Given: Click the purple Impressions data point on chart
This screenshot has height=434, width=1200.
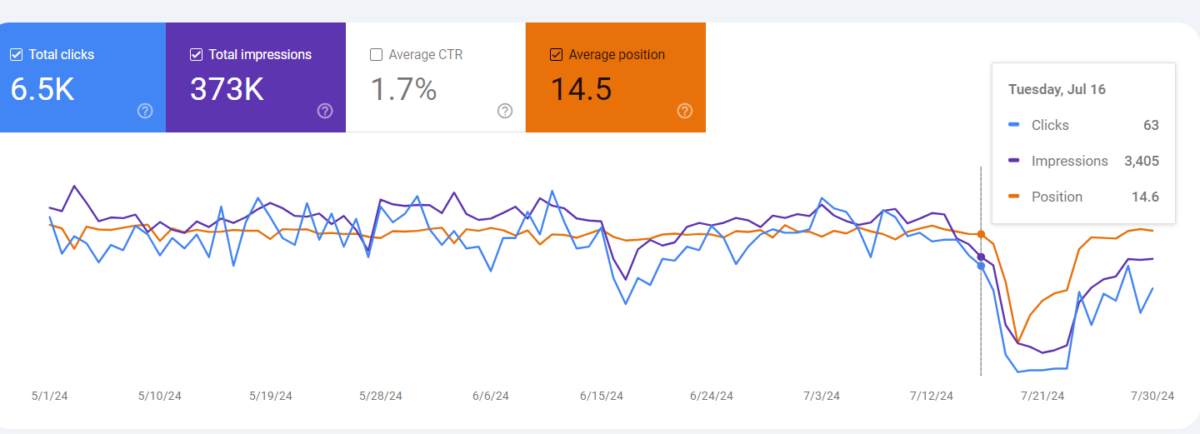Looking at the screenshot, I should click(981, 257).
